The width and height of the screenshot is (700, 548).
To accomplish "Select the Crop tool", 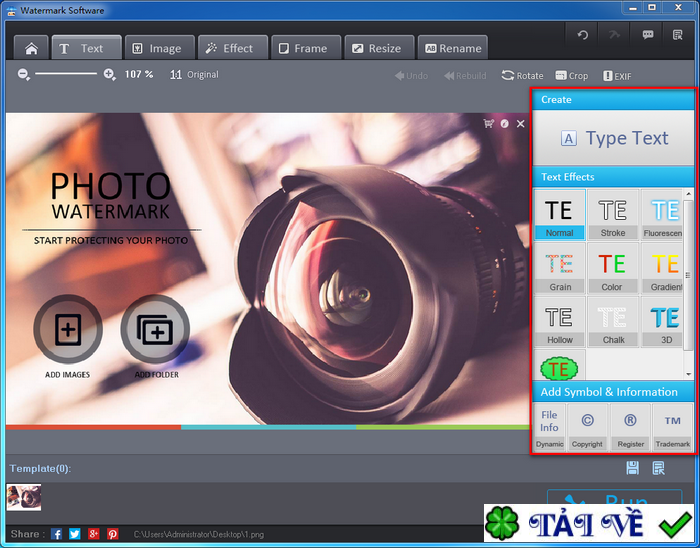I will pos(572,75).
